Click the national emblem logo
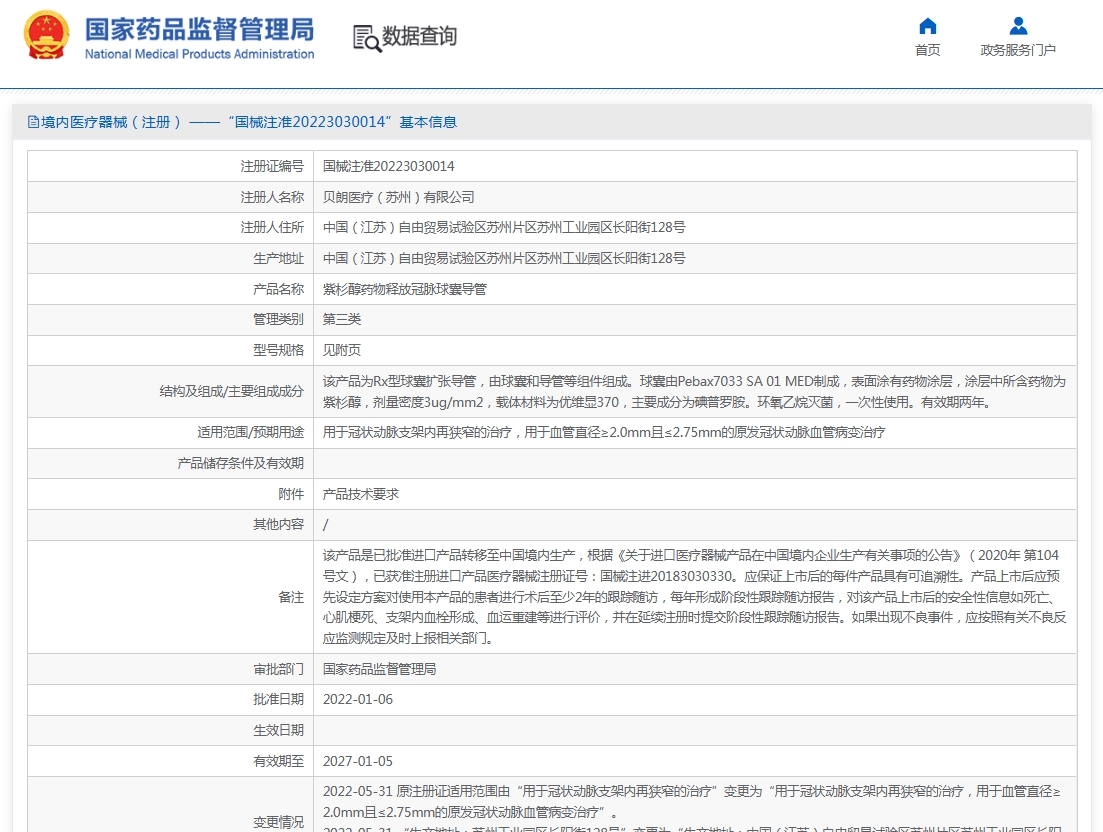The height and width of the screenshot is (832, 1103). coord(46,35)
